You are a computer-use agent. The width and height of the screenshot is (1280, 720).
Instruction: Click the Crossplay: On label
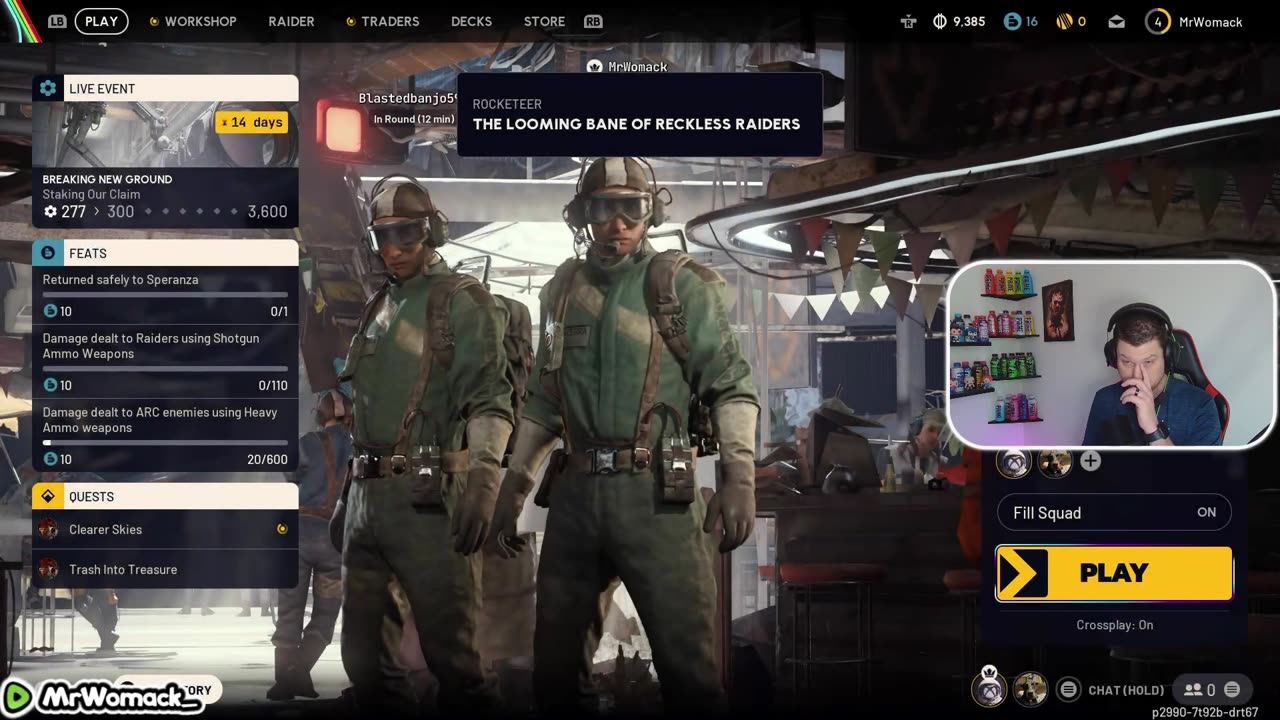pos(1114,625)
